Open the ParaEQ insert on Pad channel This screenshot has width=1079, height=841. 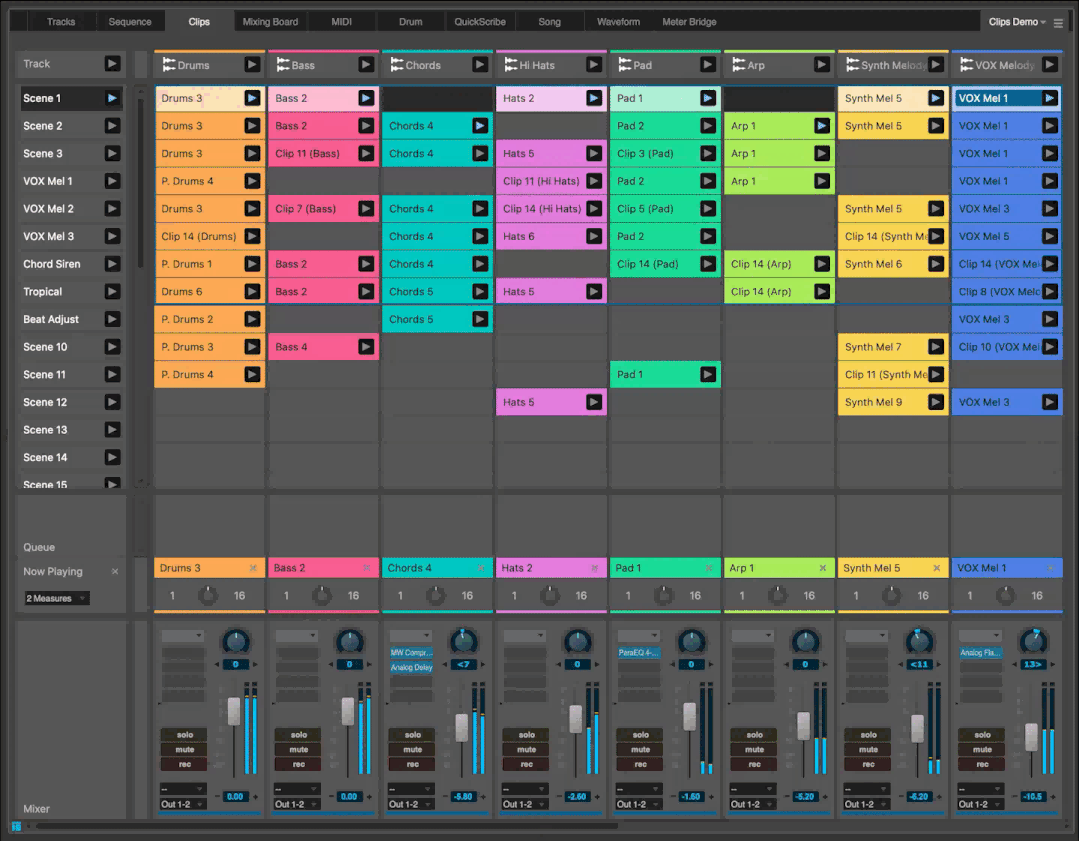tap(640, 653)
